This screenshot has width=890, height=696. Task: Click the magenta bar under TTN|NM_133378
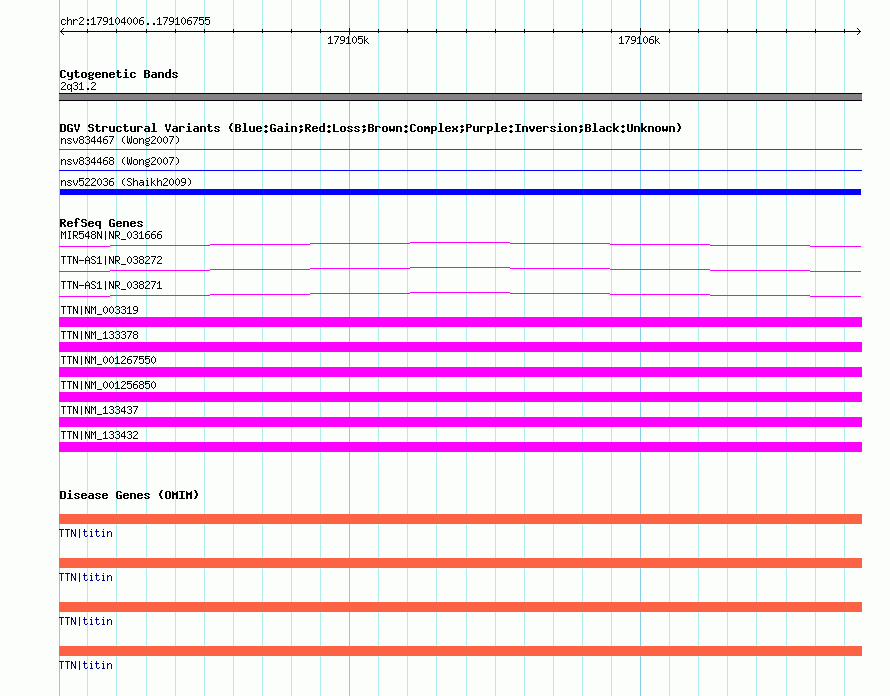pos(460,347)
